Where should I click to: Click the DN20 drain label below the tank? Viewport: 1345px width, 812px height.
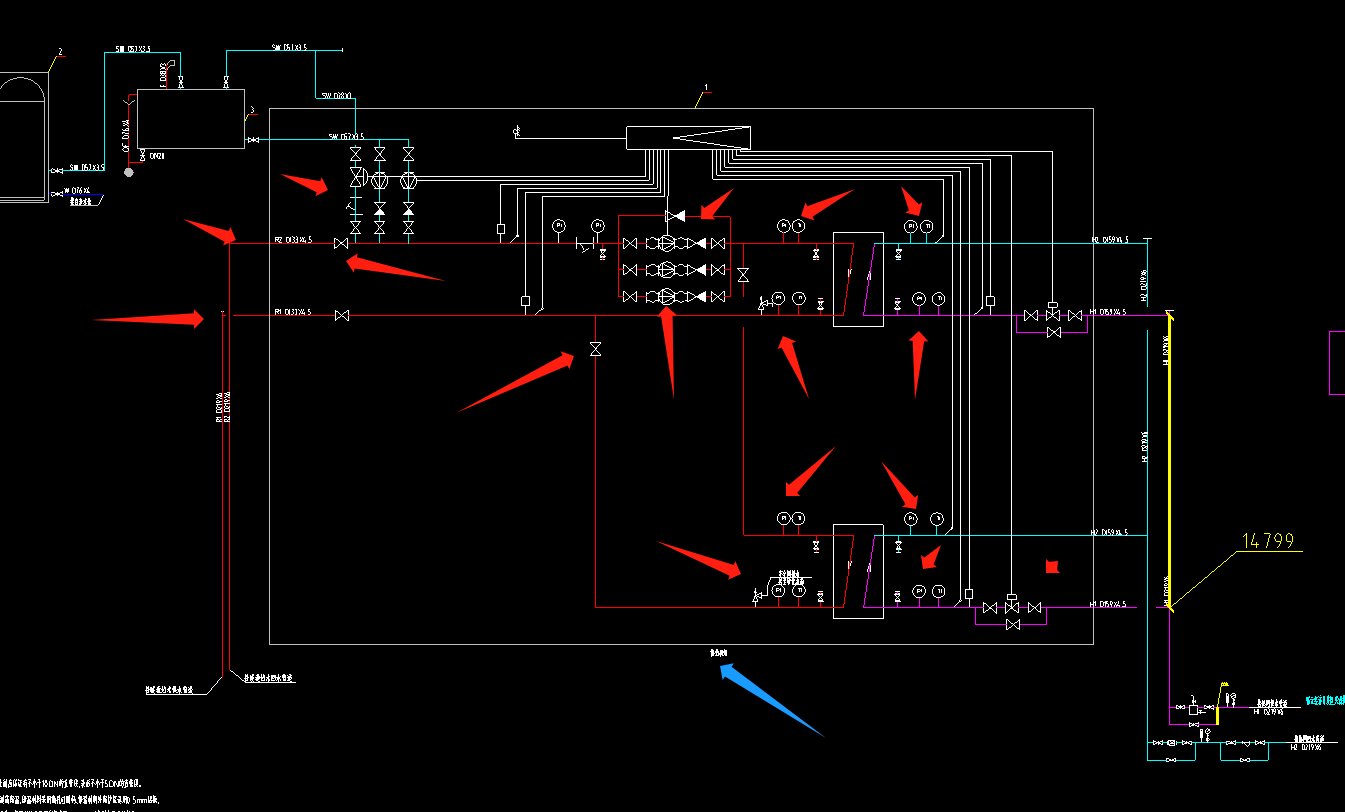tap(157, 157)
